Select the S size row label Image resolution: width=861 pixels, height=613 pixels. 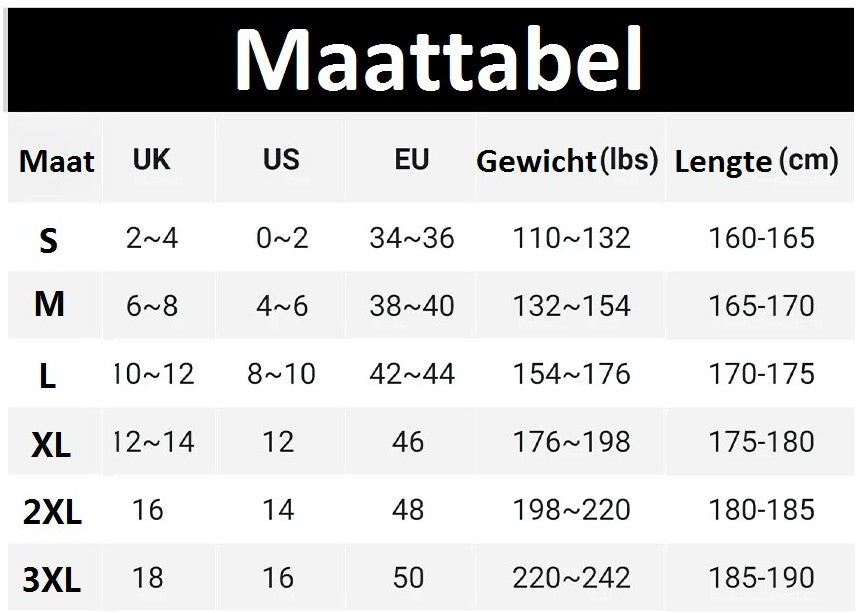click(48, 240)
